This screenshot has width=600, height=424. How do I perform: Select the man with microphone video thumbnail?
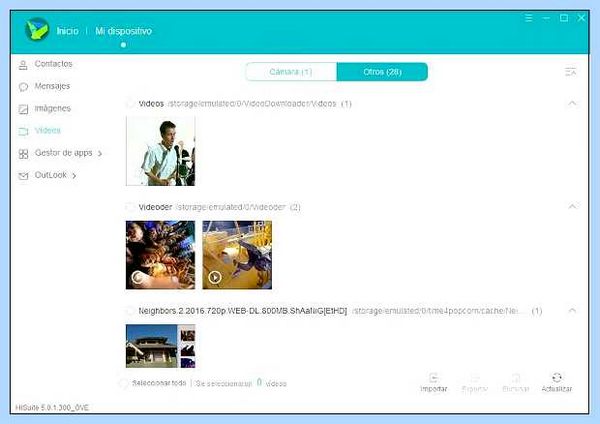pos(160,151)
